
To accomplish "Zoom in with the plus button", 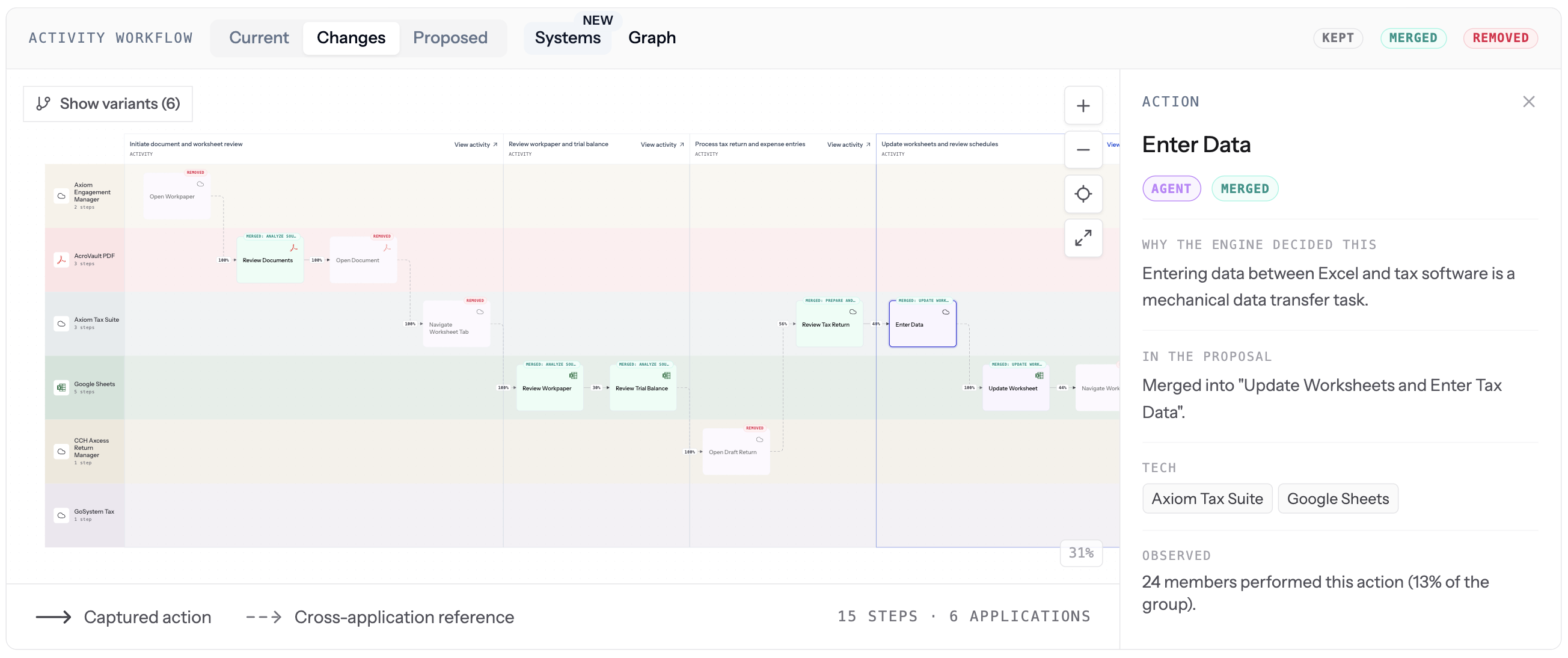I will click(x=1083, y=106).
